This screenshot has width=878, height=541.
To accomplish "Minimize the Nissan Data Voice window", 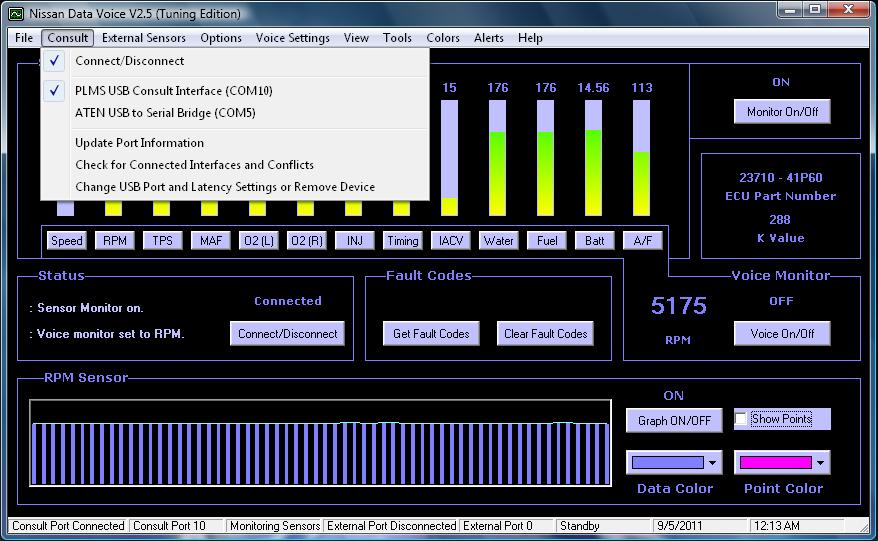I will [790, 10].
